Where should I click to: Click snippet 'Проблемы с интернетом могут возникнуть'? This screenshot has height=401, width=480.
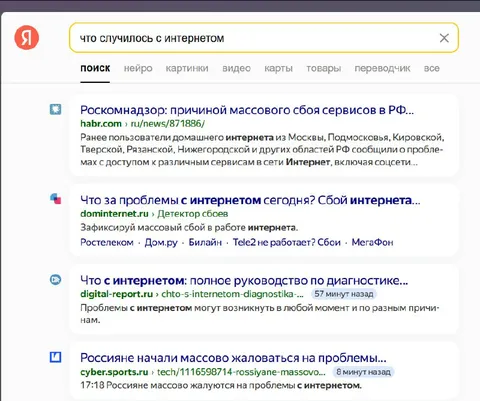coord(260,314)
